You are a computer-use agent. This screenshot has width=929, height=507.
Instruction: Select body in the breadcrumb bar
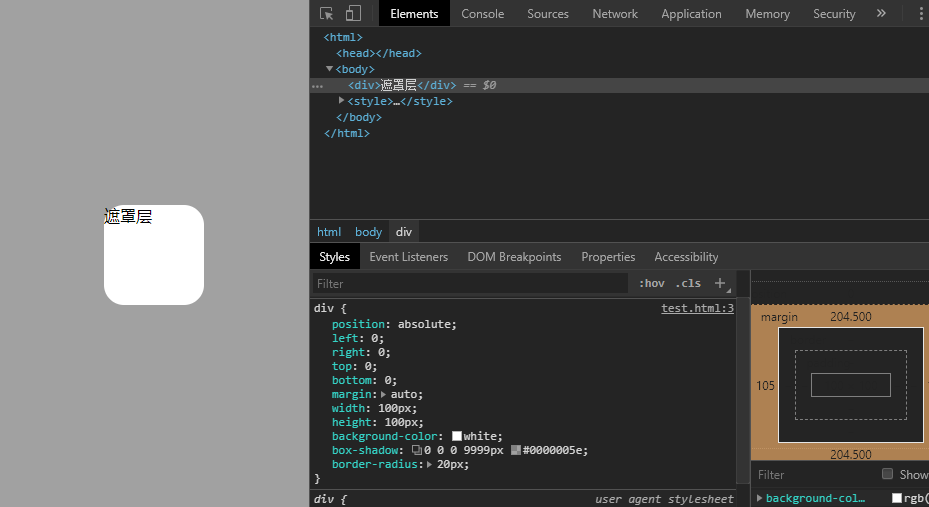(x=368, y=232)
